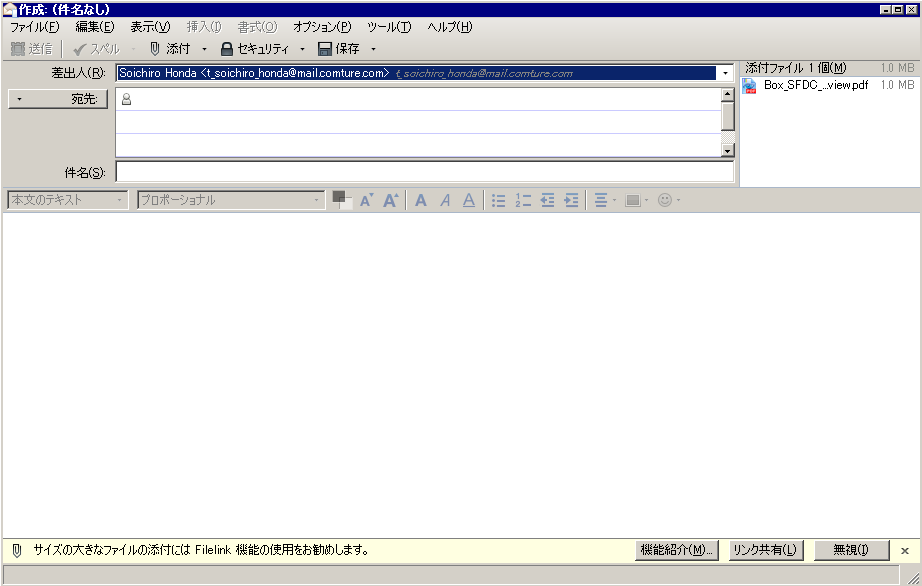Run the spell check (スペル) tool

click(x=97, y=49)
